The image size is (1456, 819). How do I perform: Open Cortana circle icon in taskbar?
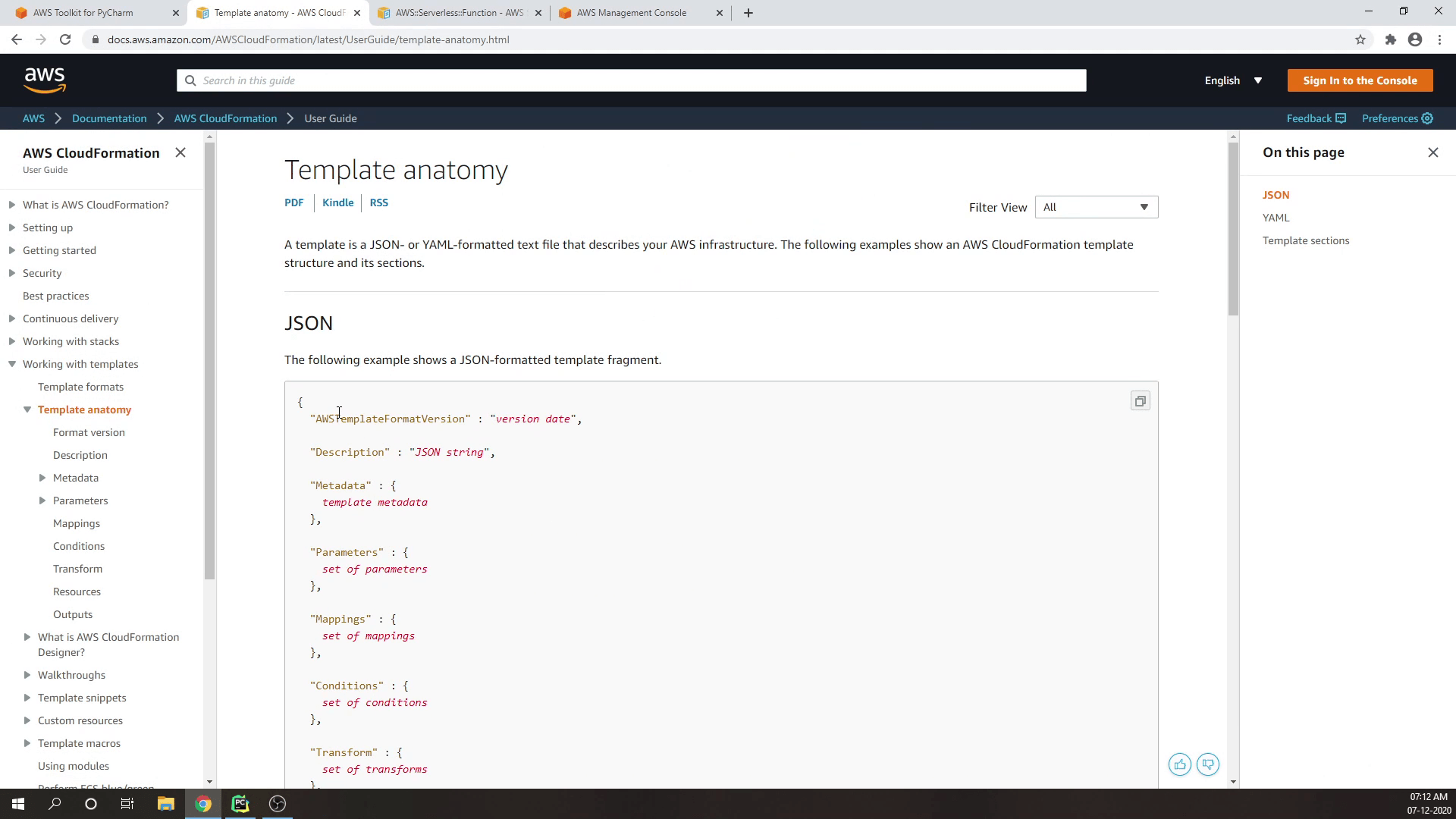click(91, 804)
